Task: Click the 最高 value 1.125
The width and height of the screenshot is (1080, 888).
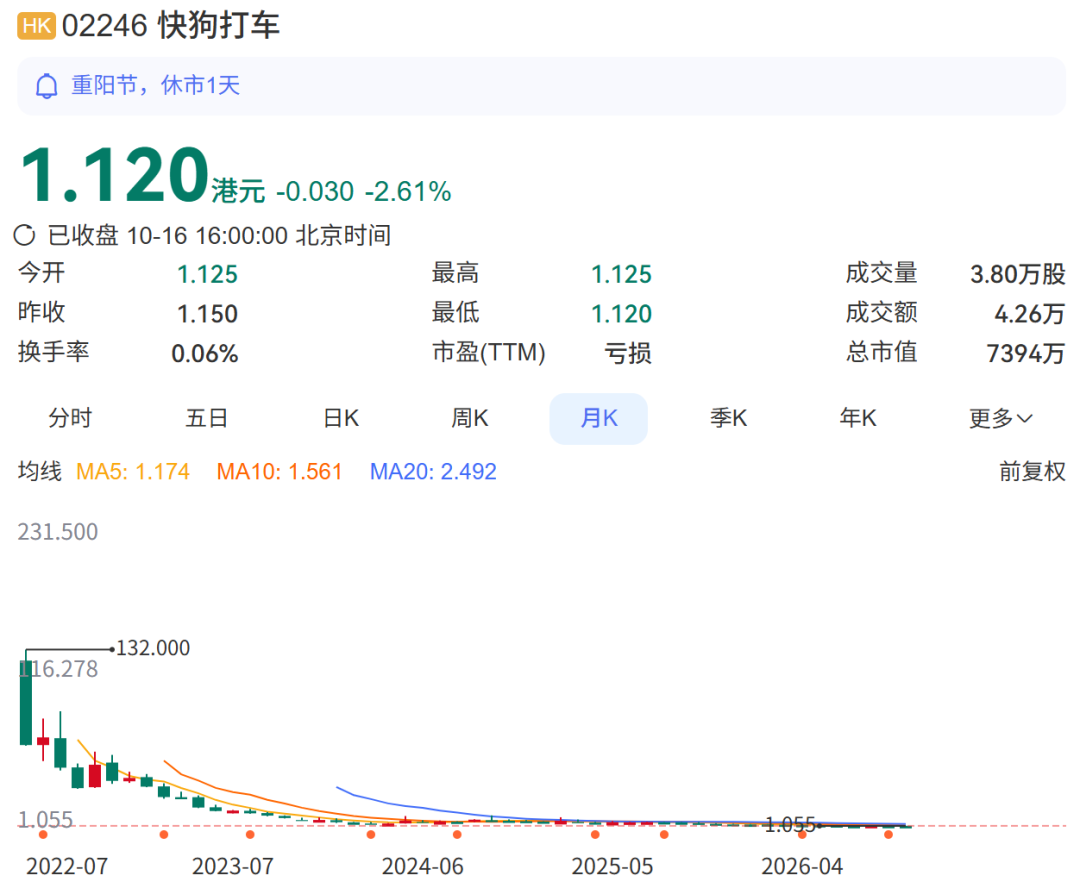Action: coord(621,275)
